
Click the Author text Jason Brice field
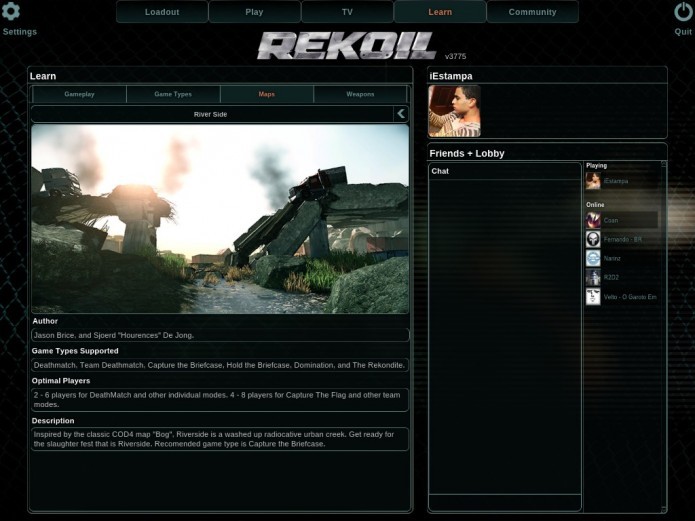coord(220,335)
